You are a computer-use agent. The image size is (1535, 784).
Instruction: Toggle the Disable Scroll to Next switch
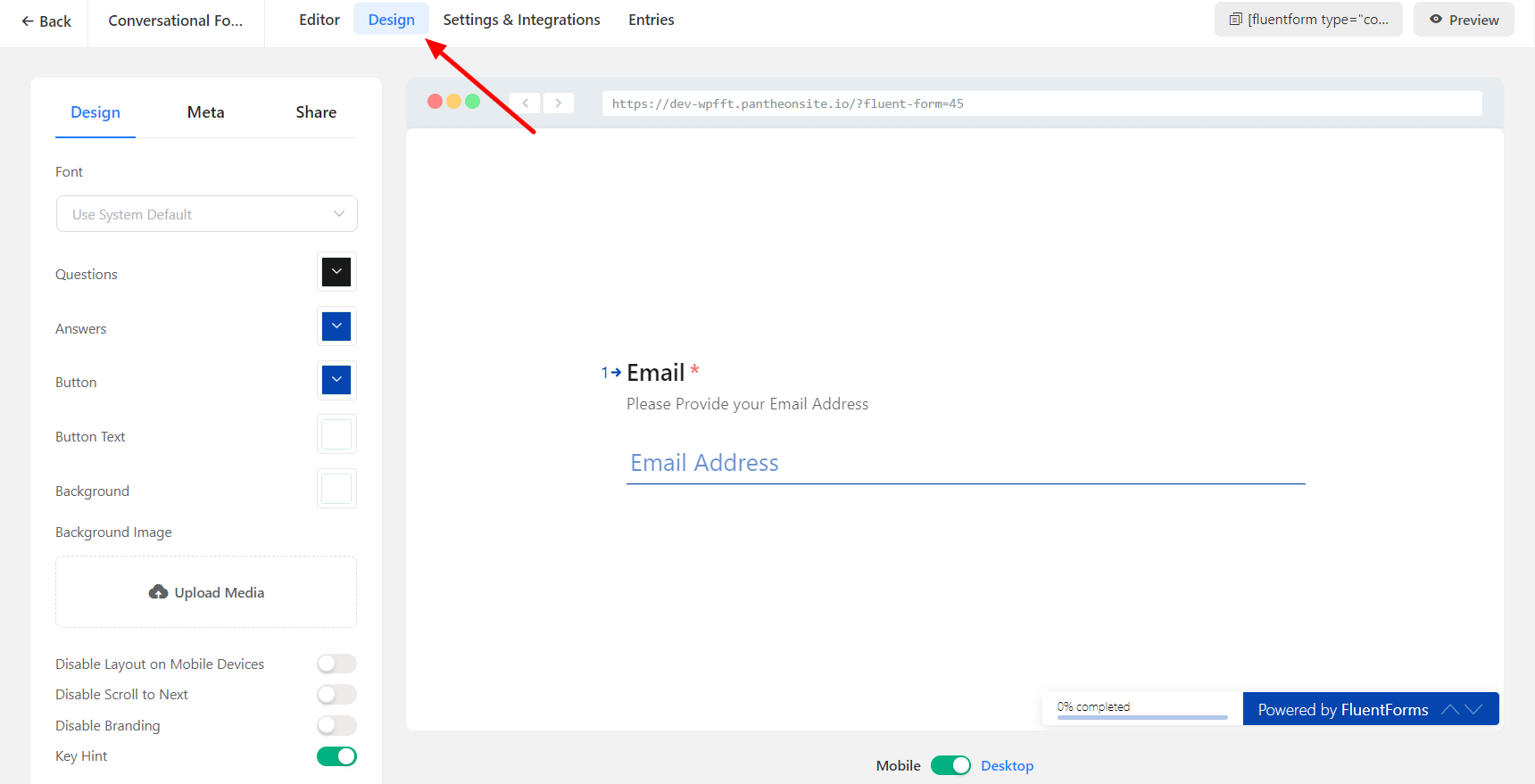pos(336,694)
